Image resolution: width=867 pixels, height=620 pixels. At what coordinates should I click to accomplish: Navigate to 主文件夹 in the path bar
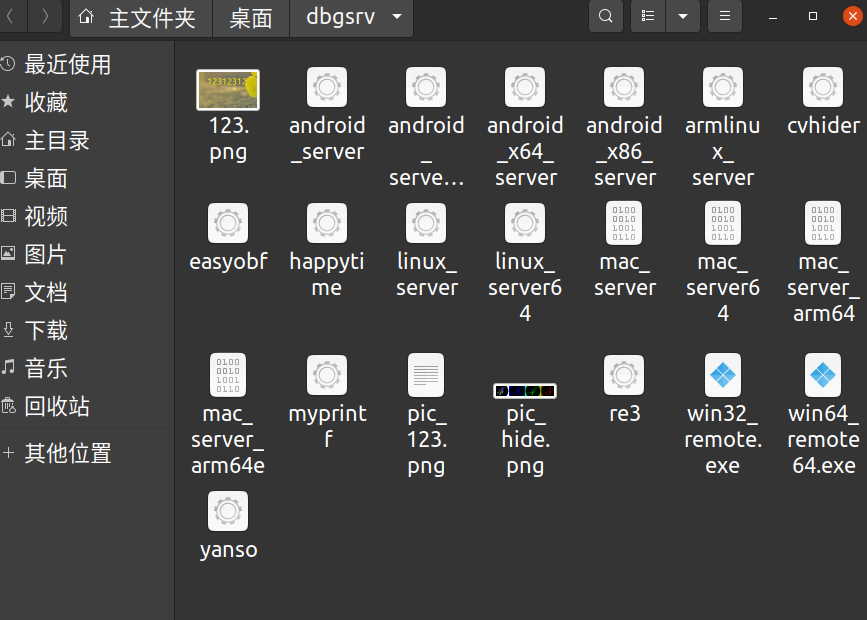click(142, 18)
